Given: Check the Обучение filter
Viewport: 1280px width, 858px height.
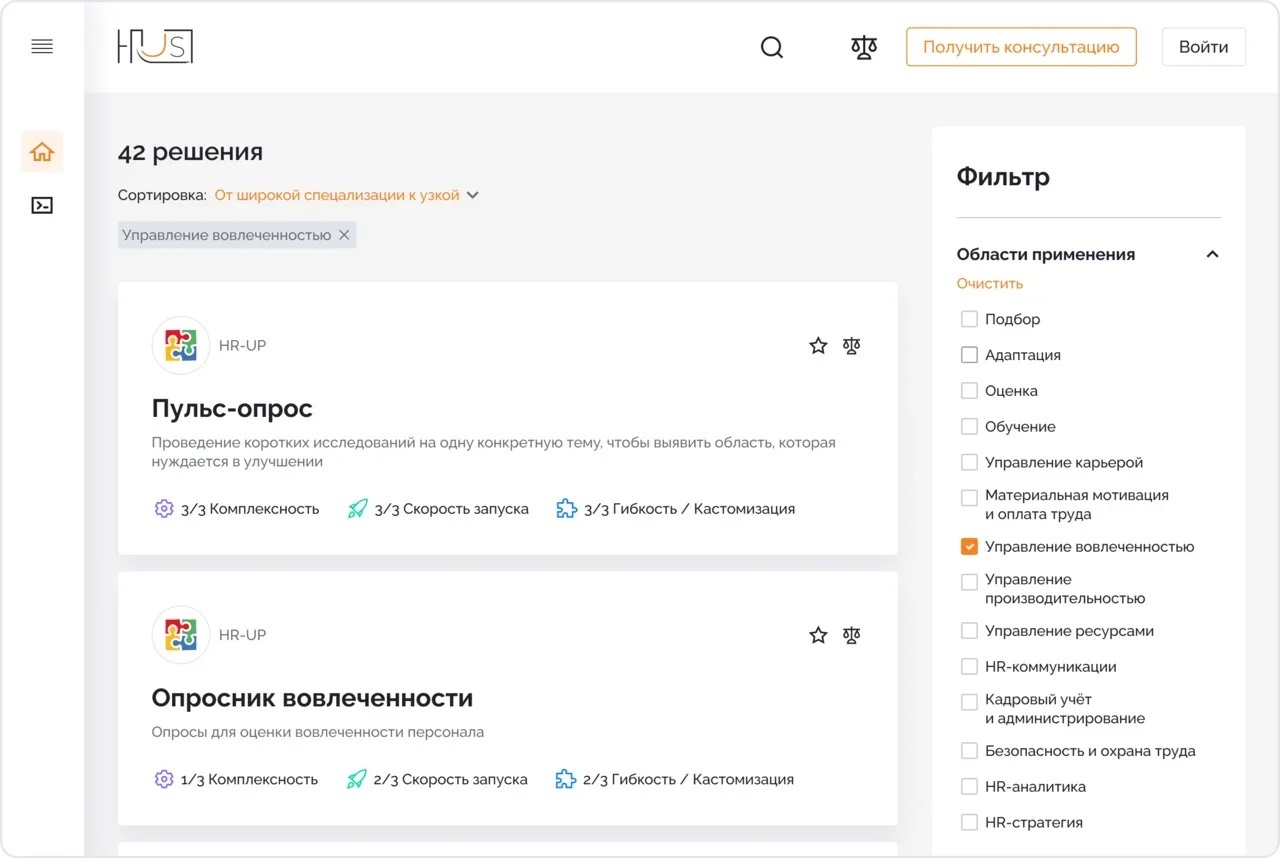Looking at the screenshot, I should (x=969, y=427).
